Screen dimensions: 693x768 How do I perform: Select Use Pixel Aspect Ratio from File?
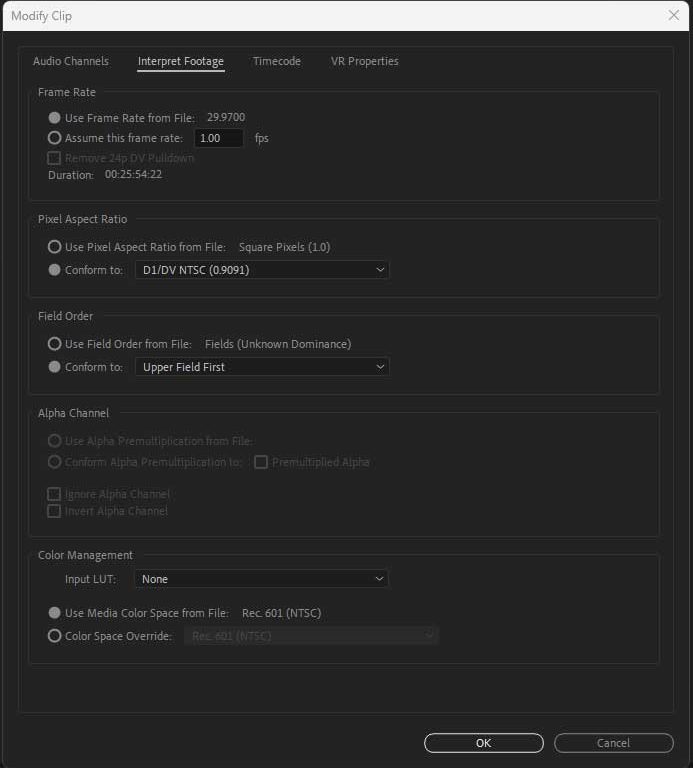55,246
